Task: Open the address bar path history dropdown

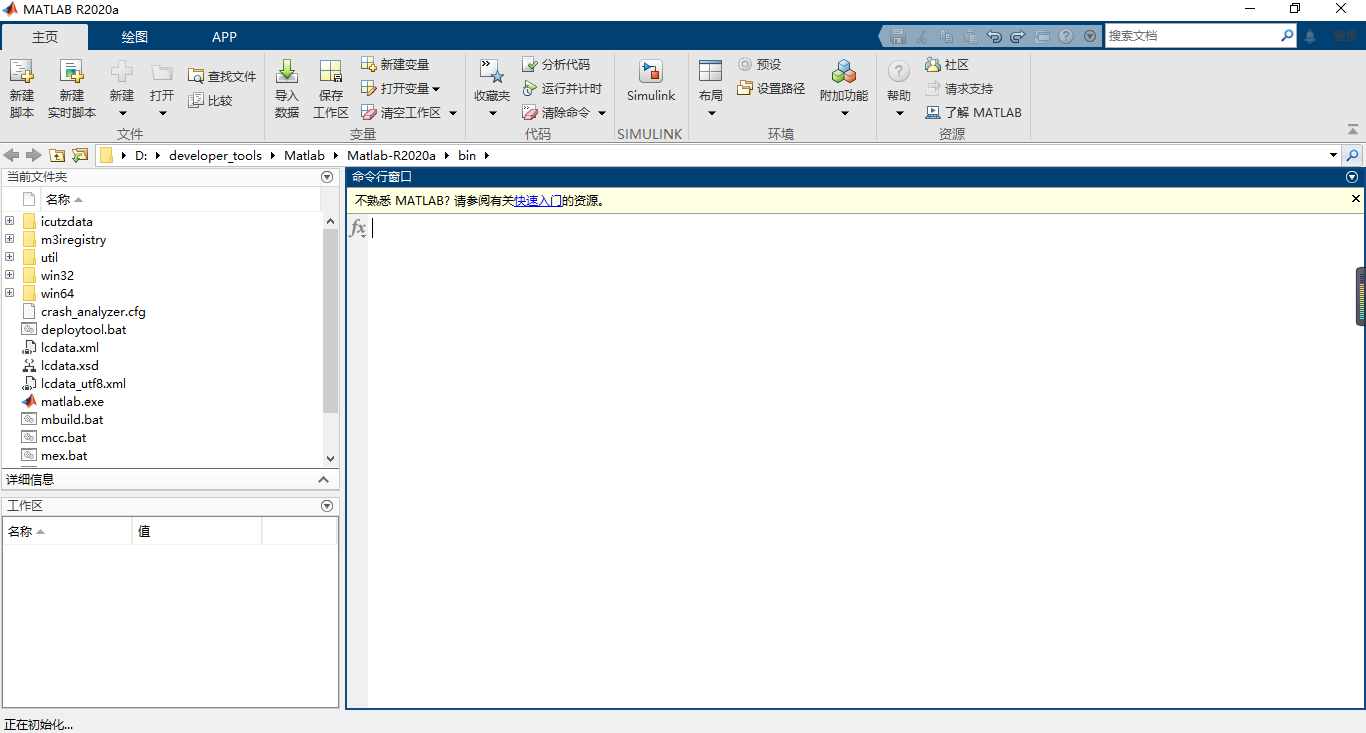Action: (1333, 155)
